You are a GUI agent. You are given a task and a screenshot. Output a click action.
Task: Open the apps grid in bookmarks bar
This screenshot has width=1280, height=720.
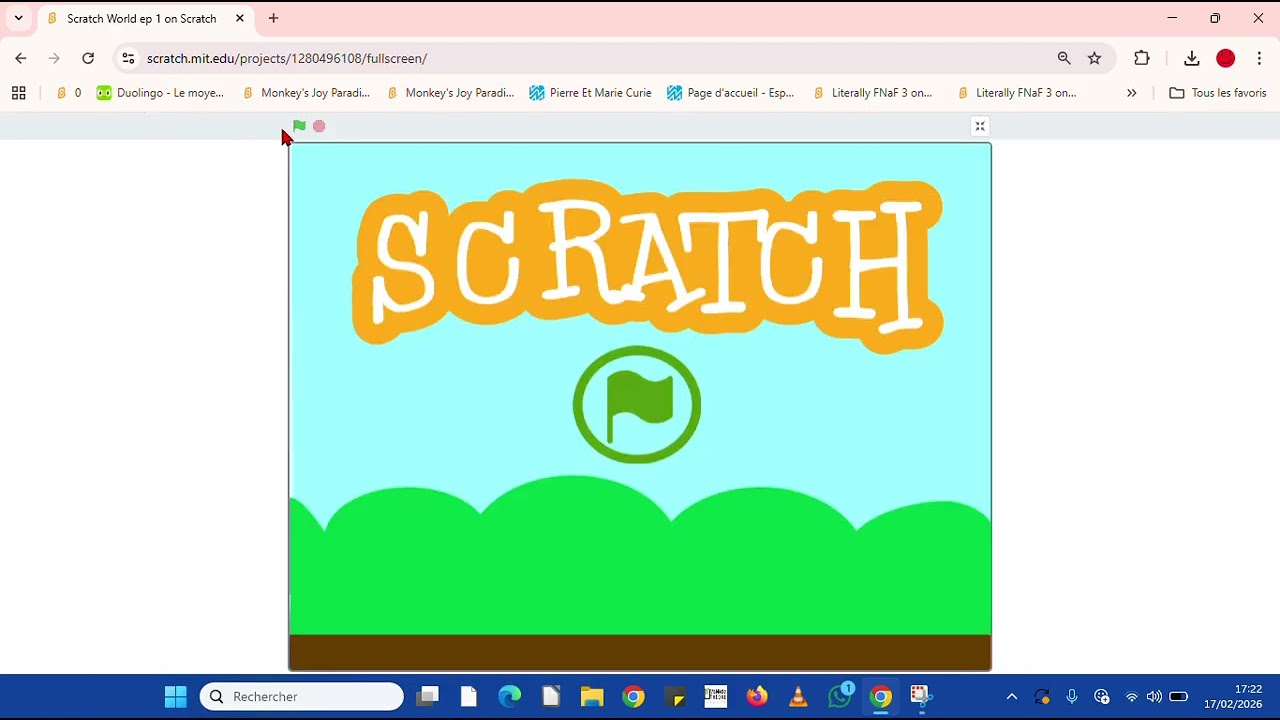[18, 93]
